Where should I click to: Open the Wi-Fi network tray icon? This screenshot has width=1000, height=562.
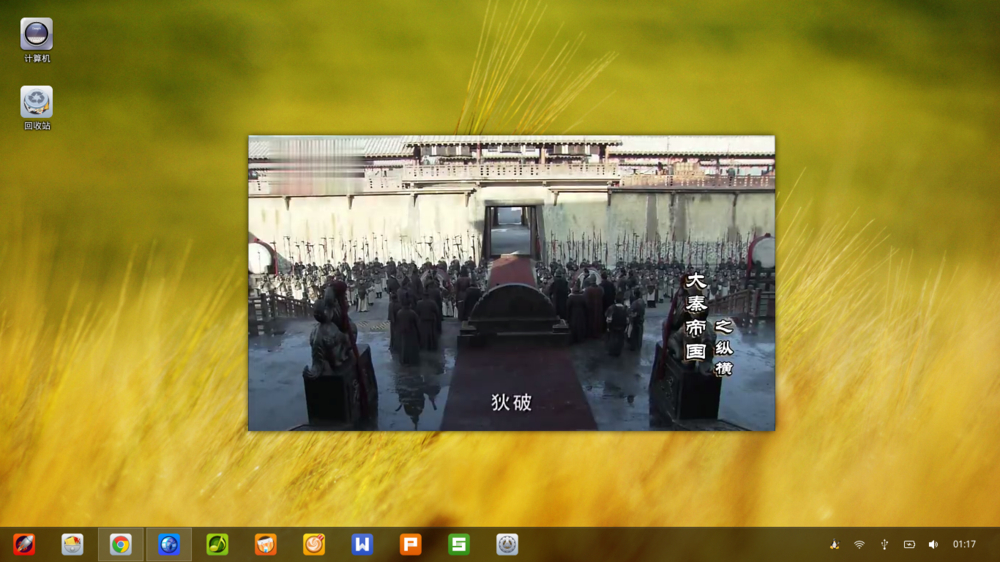point(859,544)
